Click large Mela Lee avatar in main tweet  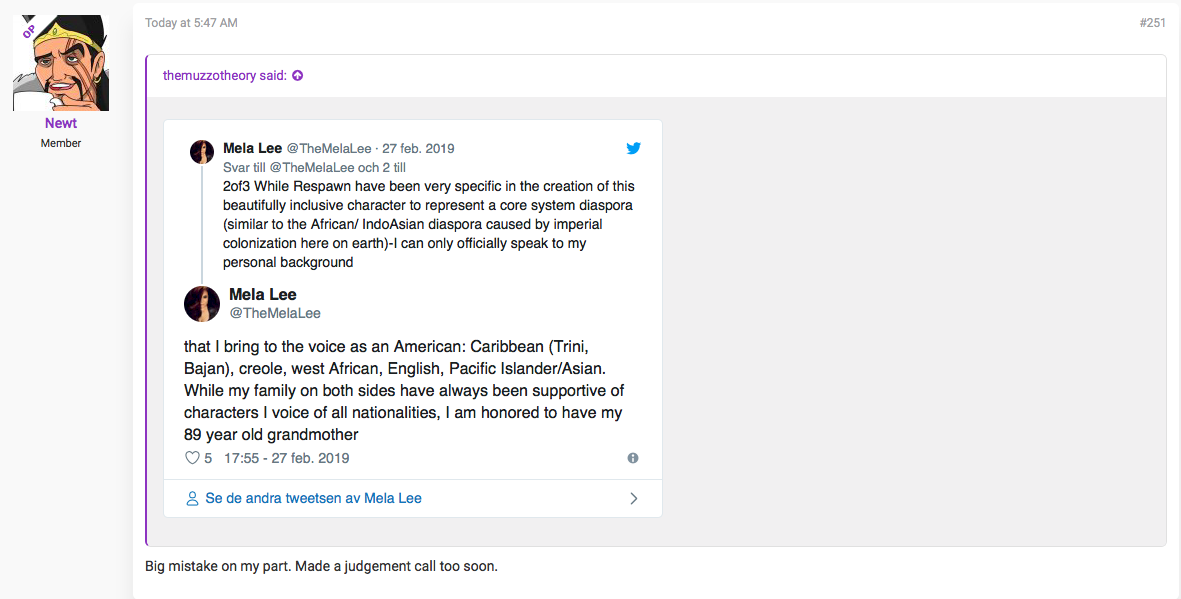click(202, 304)
